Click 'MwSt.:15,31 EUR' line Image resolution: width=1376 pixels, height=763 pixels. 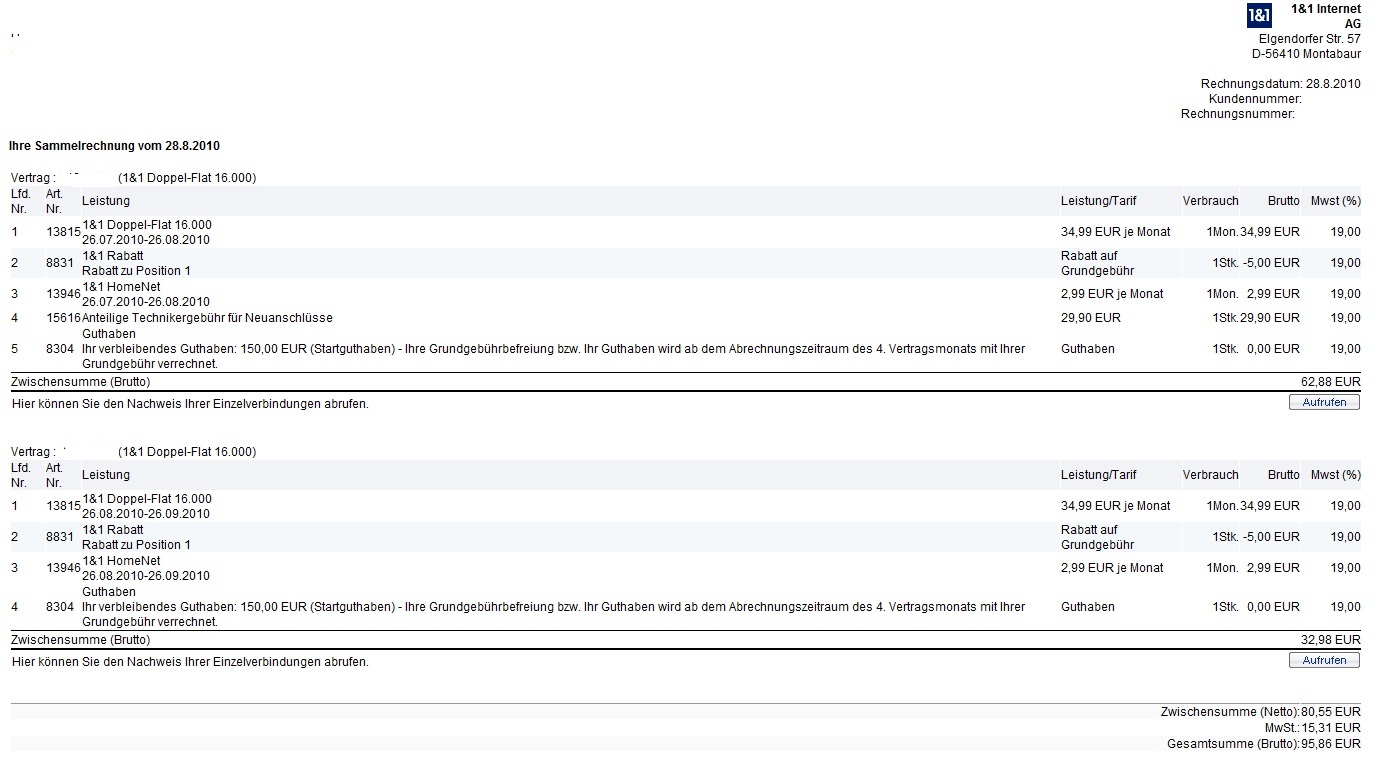tap(1313, 728)
